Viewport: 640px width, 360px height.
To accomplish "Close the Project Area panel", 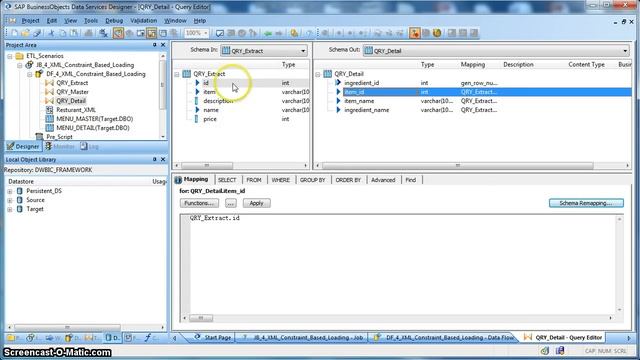I will pos(163,45).
